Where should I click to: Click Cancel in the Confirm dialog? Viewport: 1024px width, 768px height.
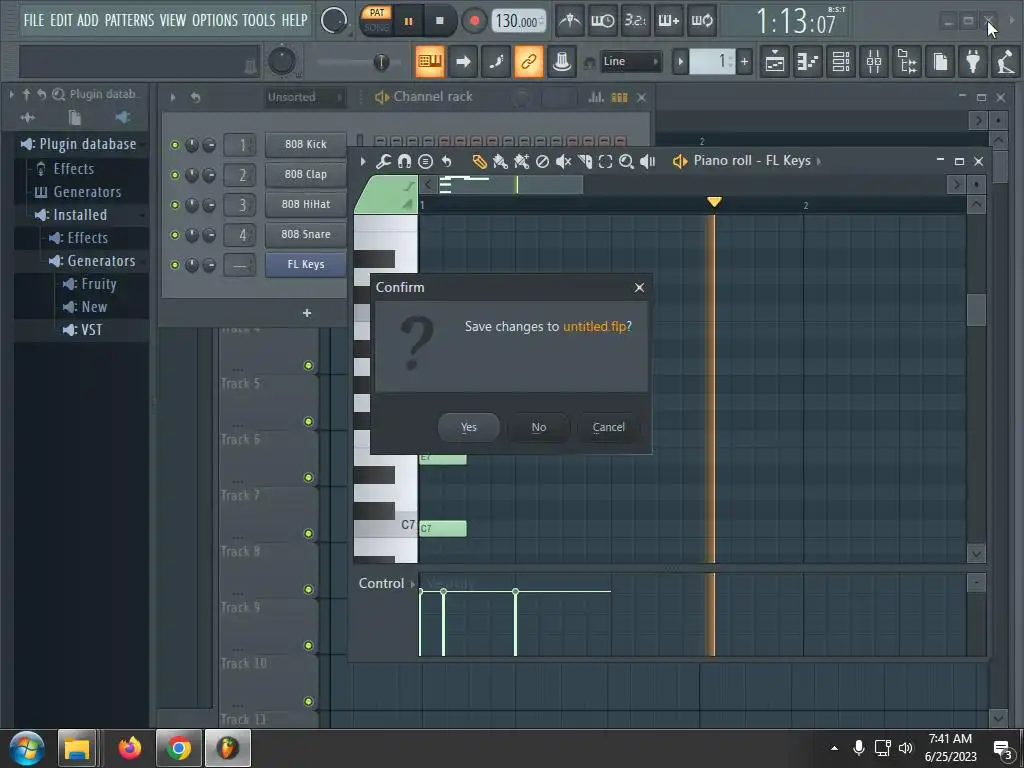(608, 427)
